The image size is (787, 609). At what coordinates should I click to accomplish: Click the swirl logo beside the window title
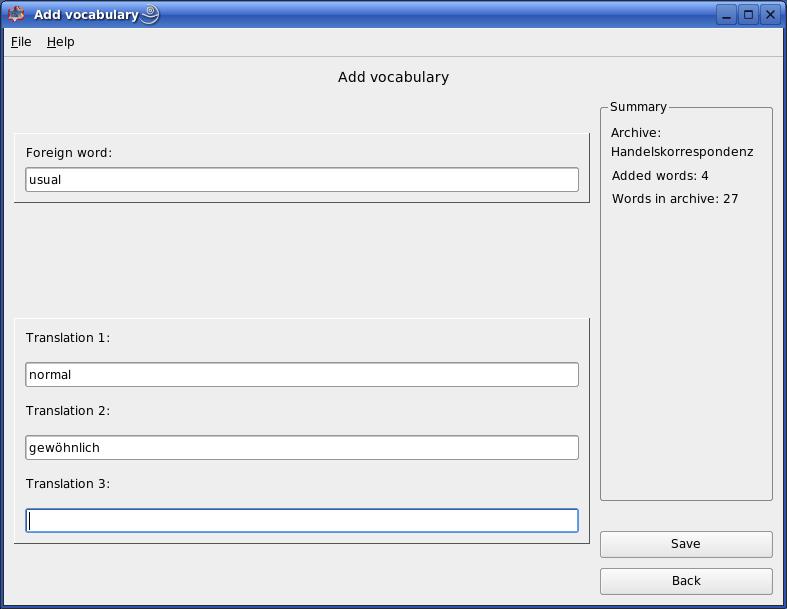click(150, 14)
